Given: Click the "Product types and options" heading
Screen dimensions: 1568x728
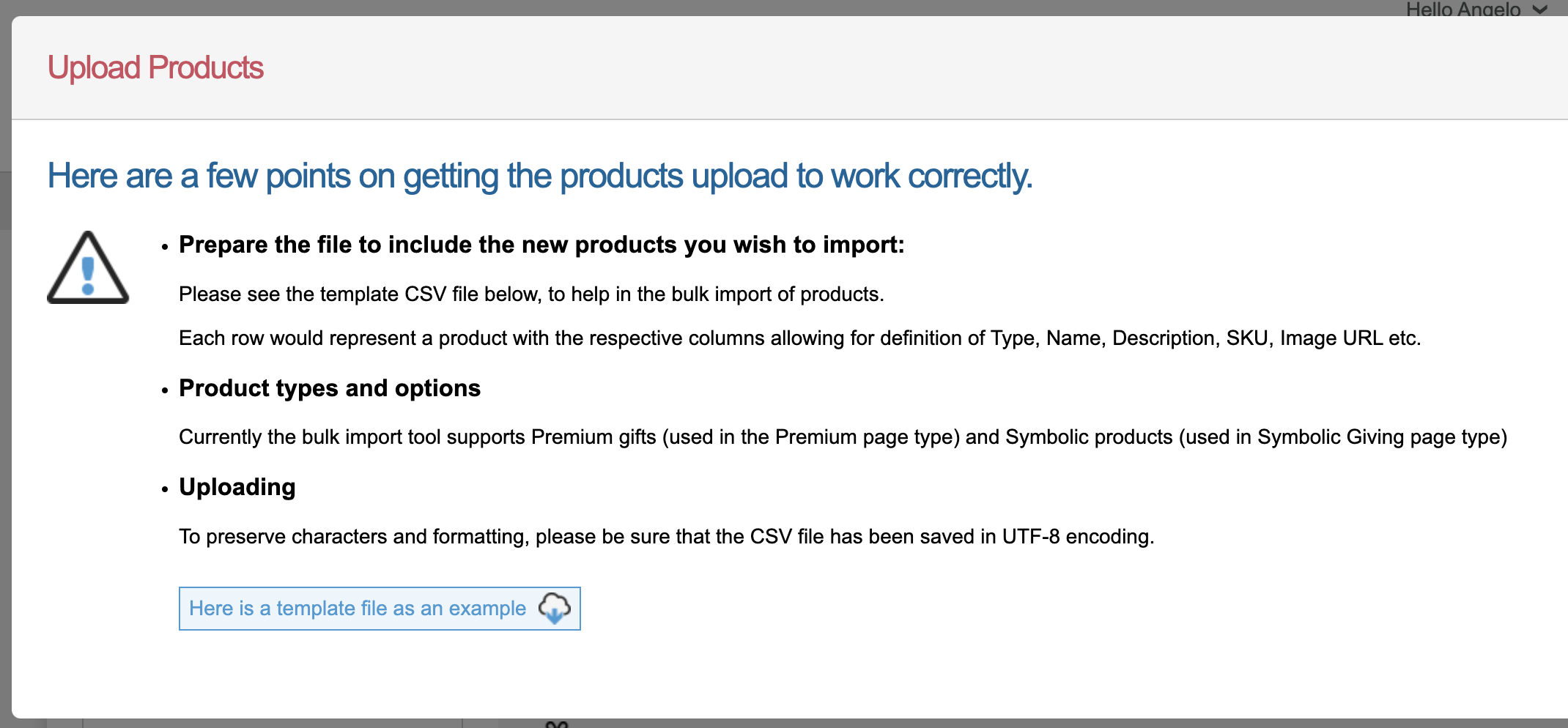Looking at the screenshot, I should click(x=330, y=388).
